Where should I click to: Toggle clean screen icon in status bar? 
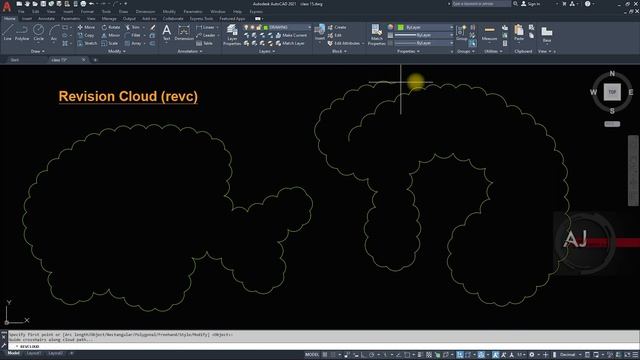pyautogui.click(x=627, y=355)
